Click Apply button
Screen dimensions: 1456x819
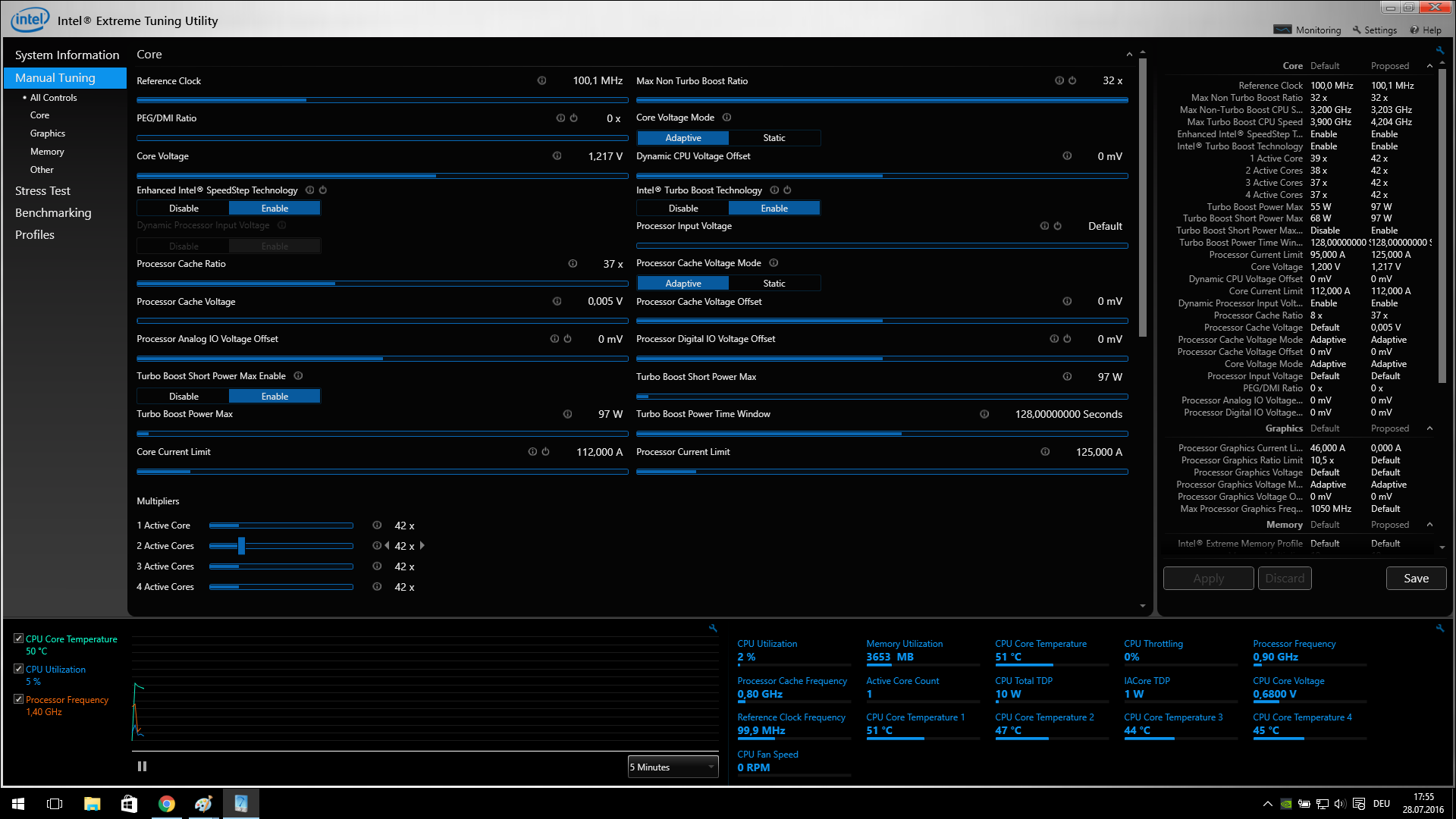[1208, 578]
